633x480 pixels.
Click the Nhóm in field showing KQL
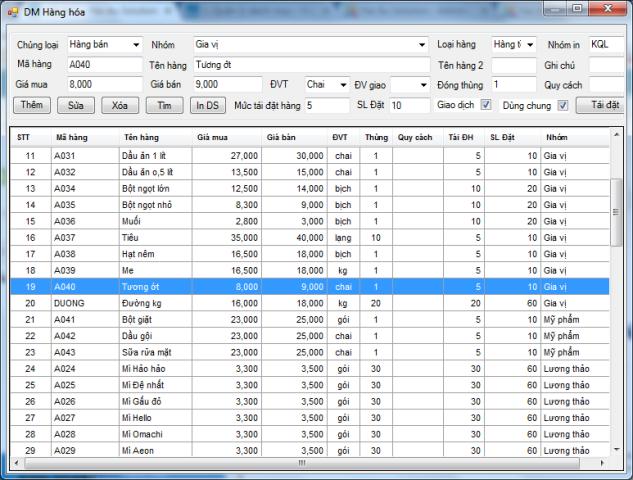point(607,44)
